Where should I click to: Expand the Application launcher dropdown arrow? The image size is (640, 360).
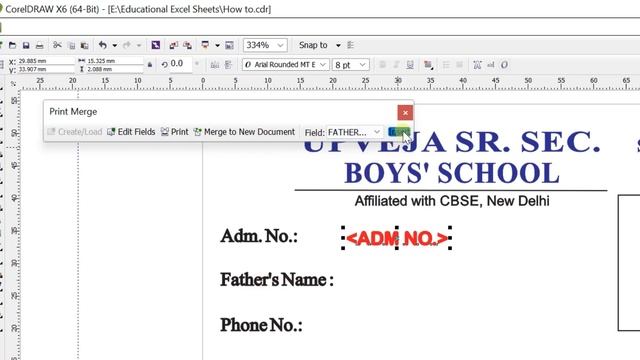click(x=217, y=45)
